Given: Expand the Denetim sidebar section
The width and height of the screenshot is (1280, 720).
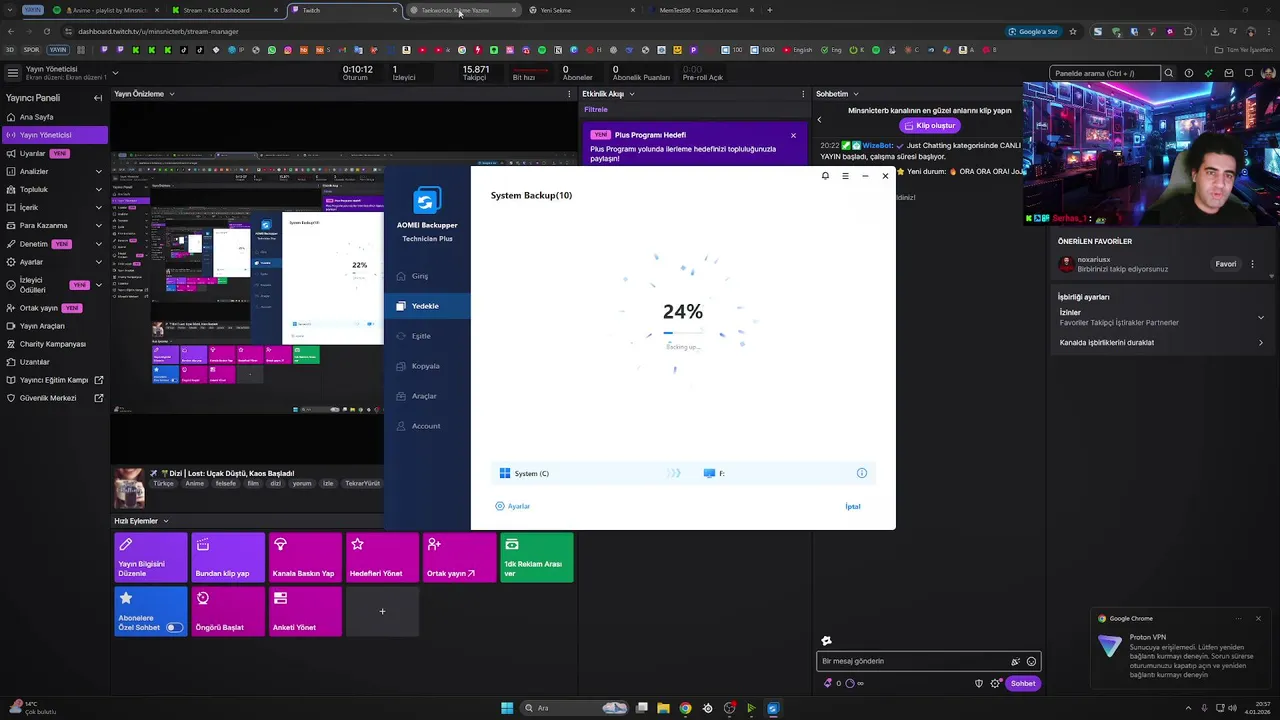Looking at the screenshot, I should pos(98,244).
